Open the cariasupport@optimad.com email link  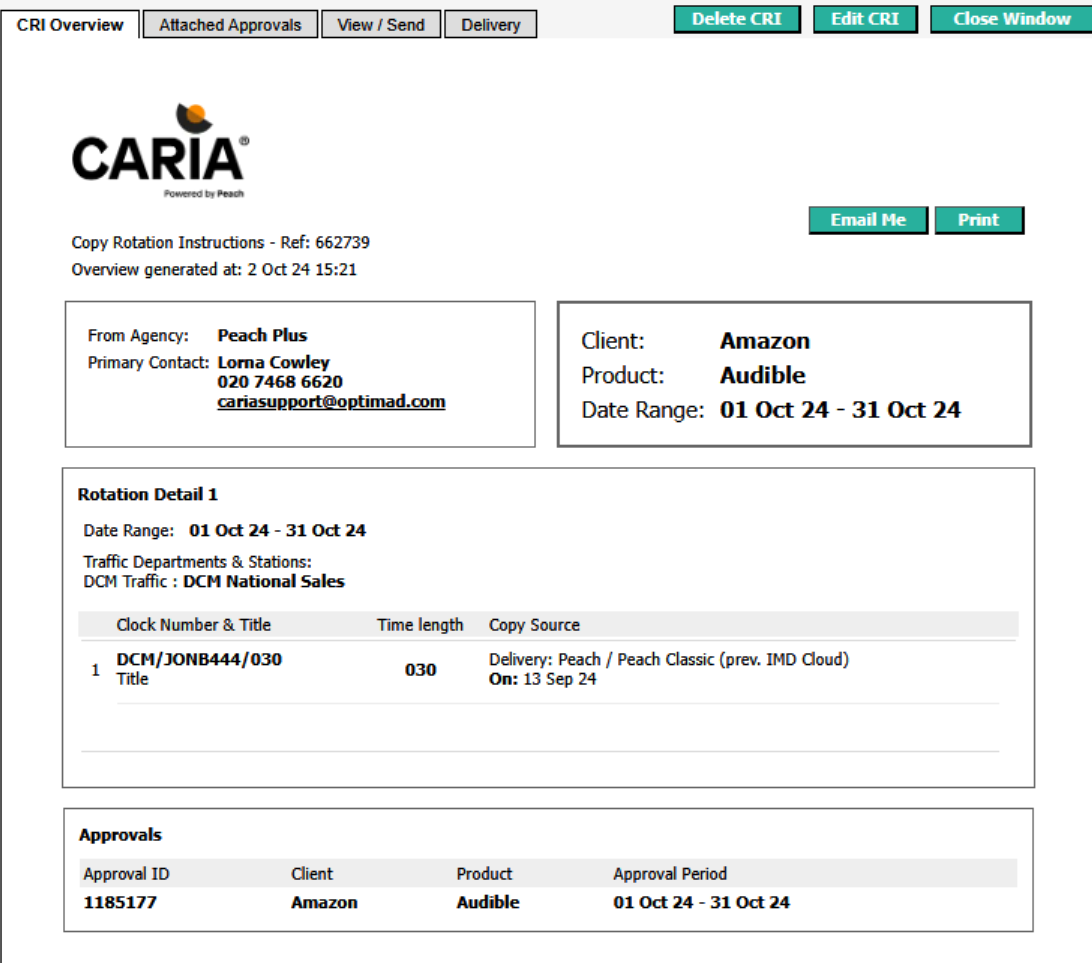[331, 402]
